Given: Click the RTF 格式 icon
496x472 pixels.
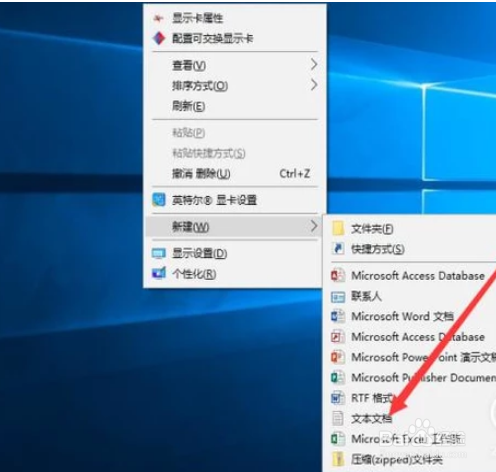Looking at the screenshot, I should (338, 398).
